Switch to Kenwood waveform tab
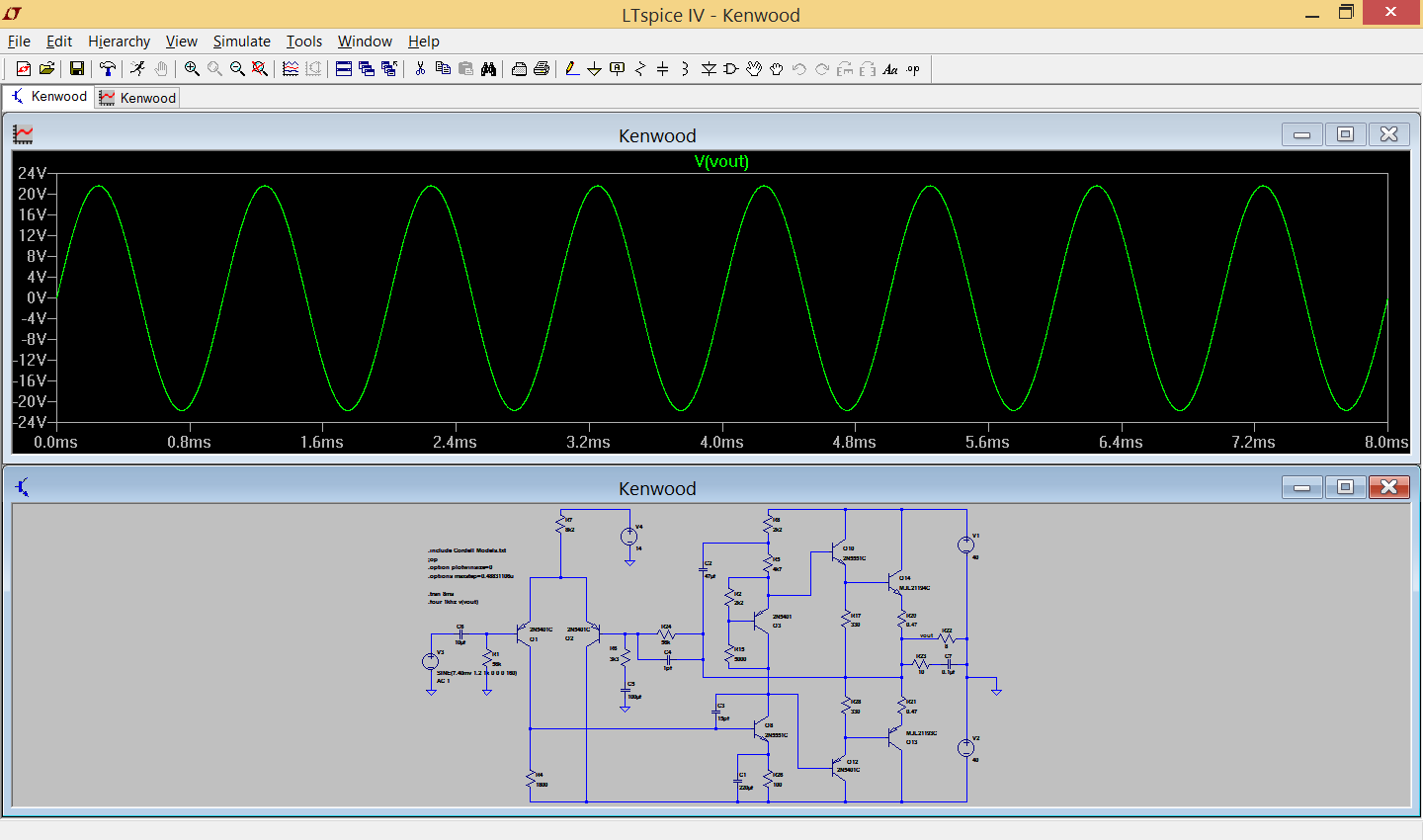The image size is (1423, 840). (x=137, y=98)
